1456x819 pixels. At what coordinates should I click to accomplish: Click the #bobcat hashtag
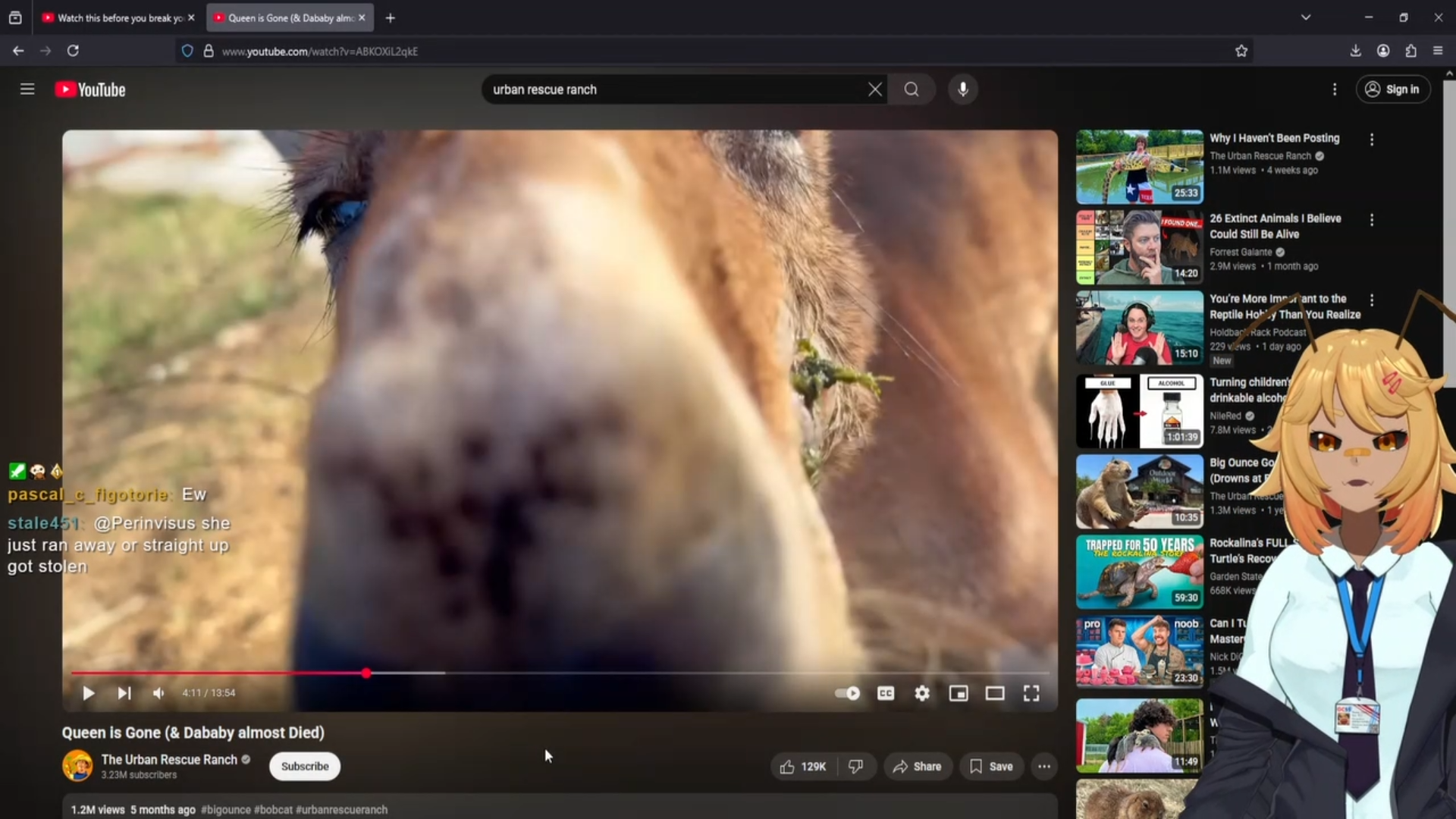273,810
